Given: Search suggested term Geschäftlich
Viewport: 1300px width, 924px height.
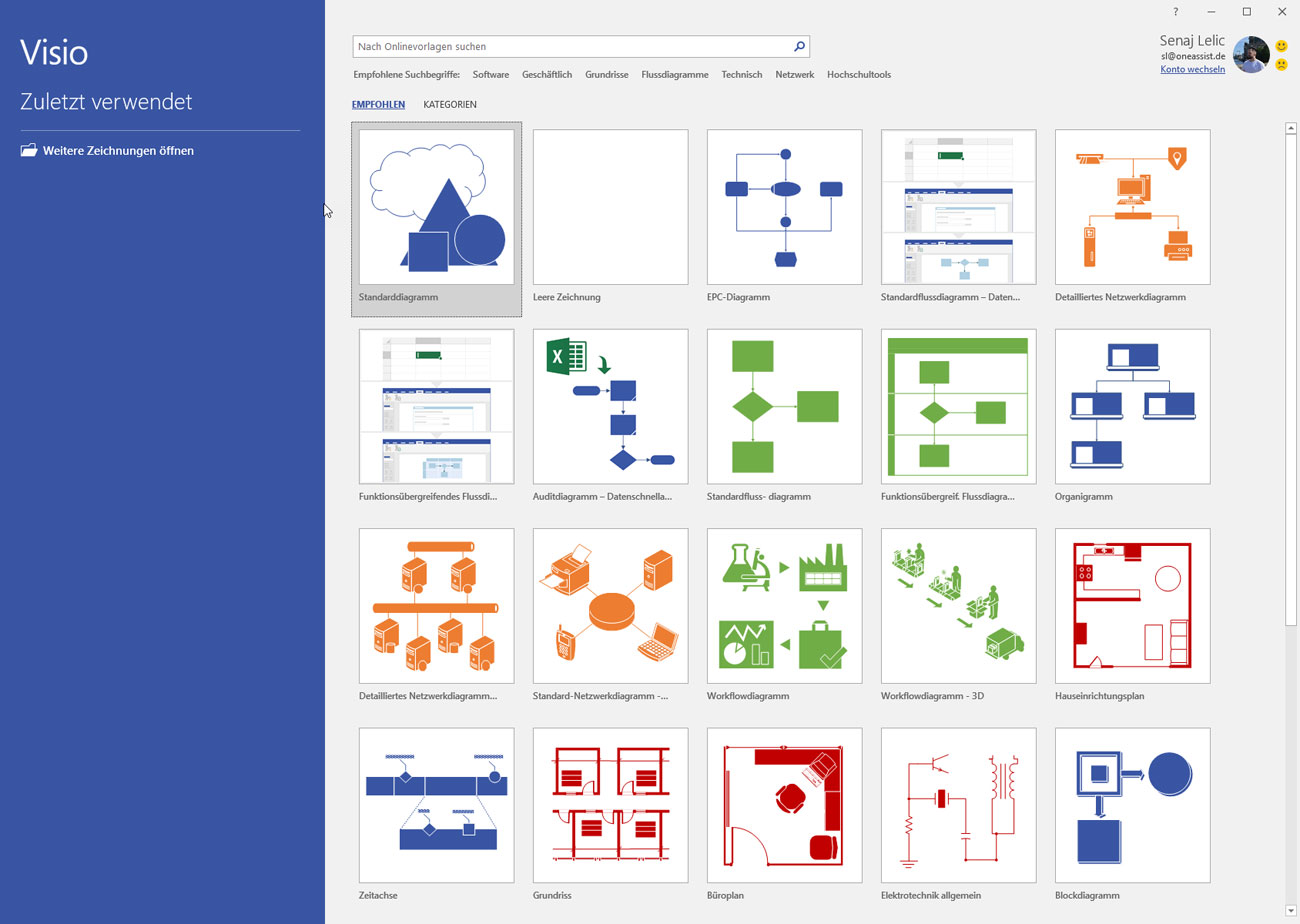Looking at the screenshot, I should 547,75.
